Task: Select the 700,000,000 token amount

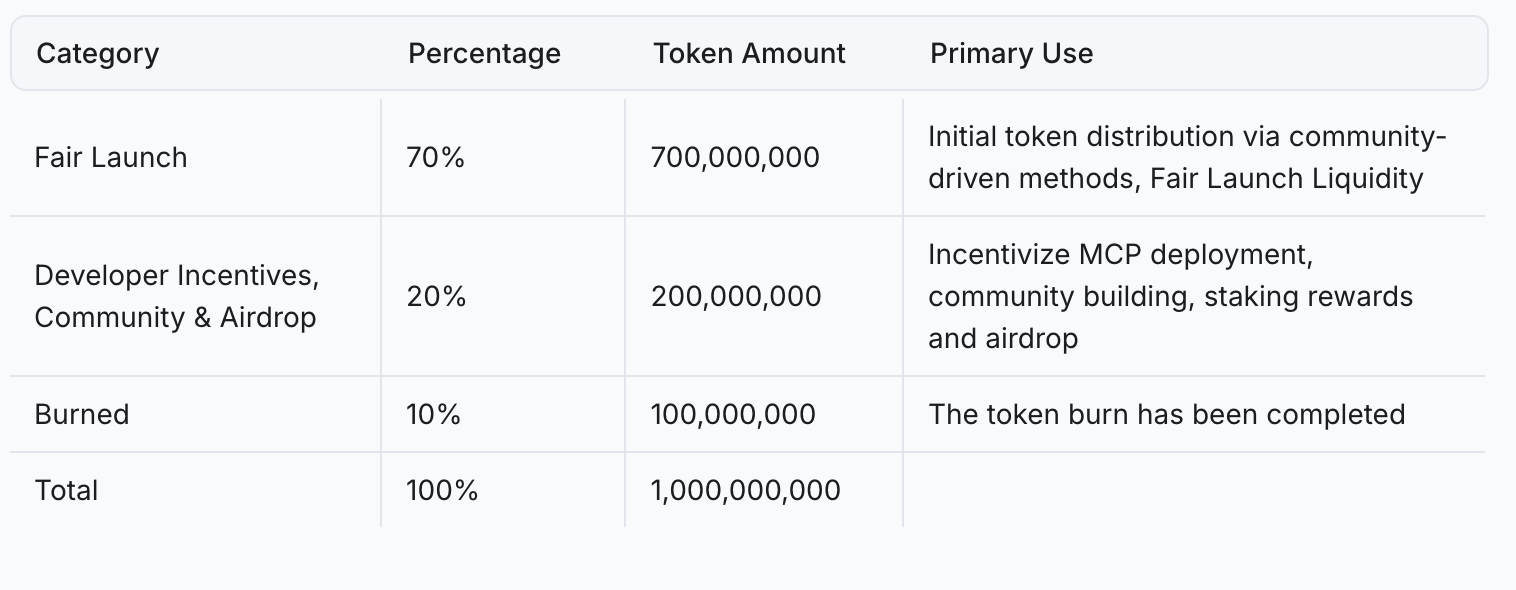Action: click(735, 157)
